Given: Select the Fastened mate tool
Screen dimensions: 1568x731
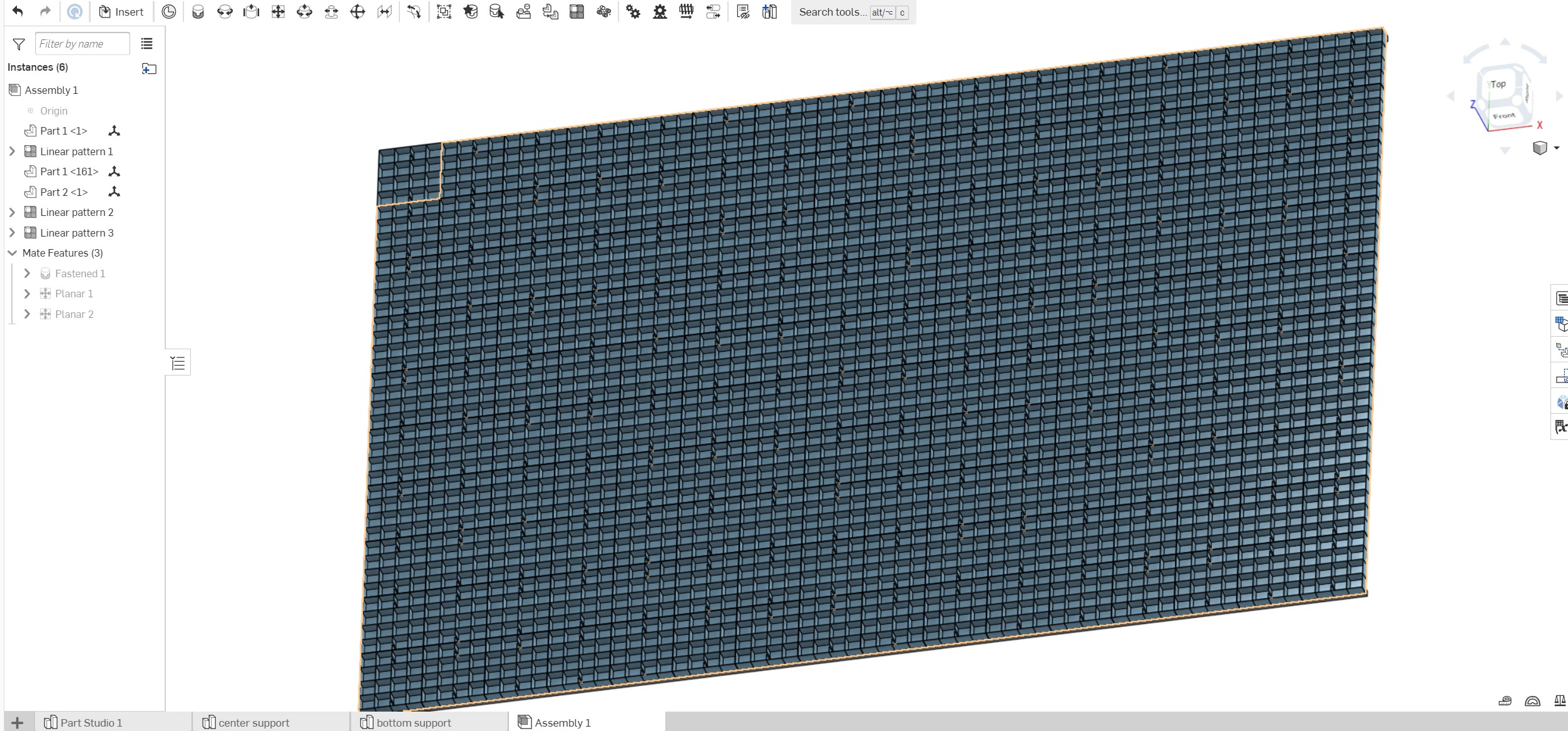Looking at the screenshot, I should coord(198,12).
